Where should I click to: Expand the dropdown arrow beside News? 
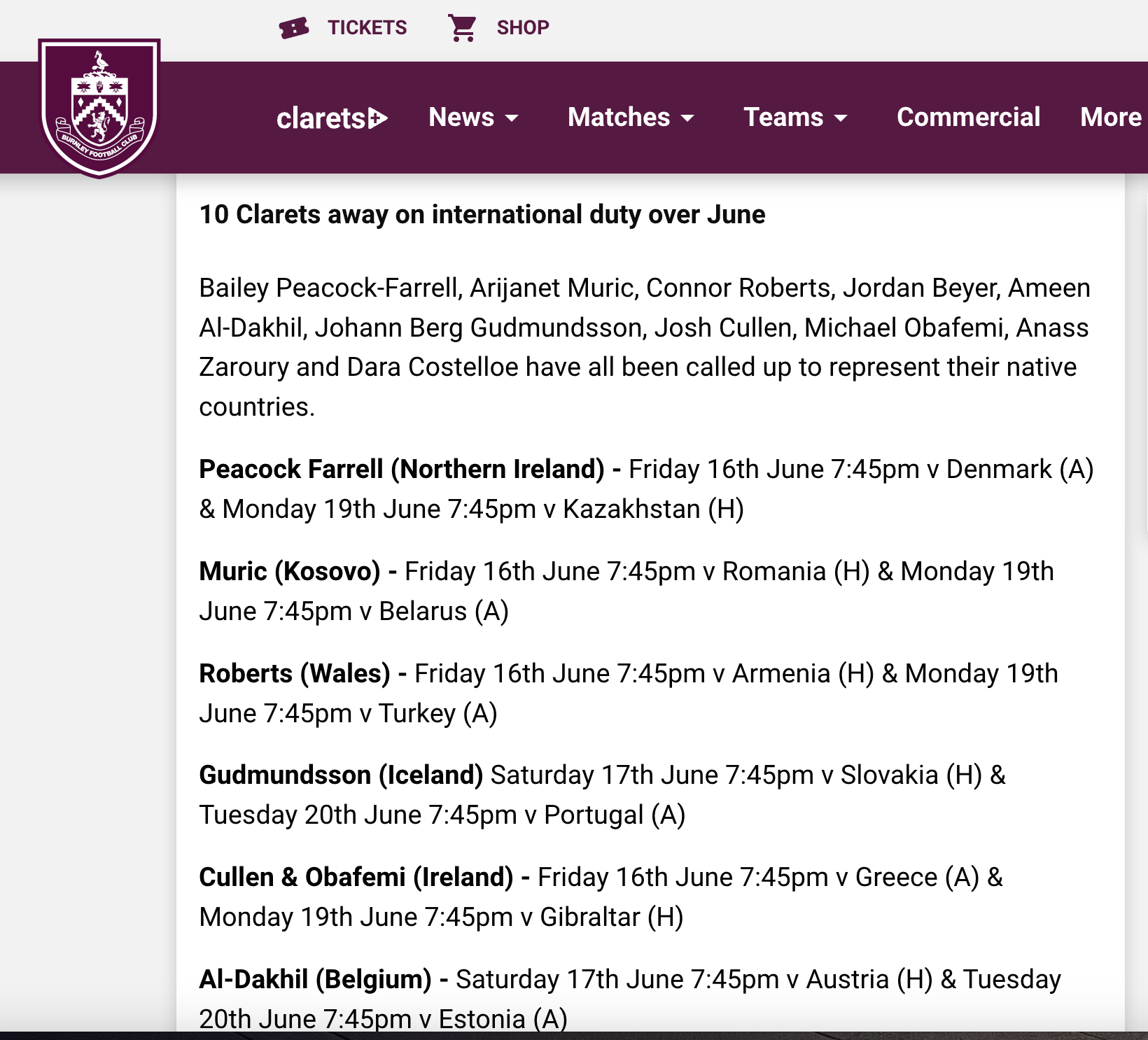coord(512,118)
